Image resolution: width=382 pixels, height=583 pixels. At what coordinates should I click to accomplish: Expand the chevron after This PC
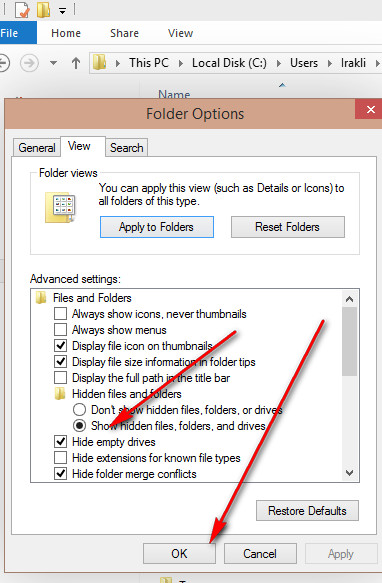(181, 63)
